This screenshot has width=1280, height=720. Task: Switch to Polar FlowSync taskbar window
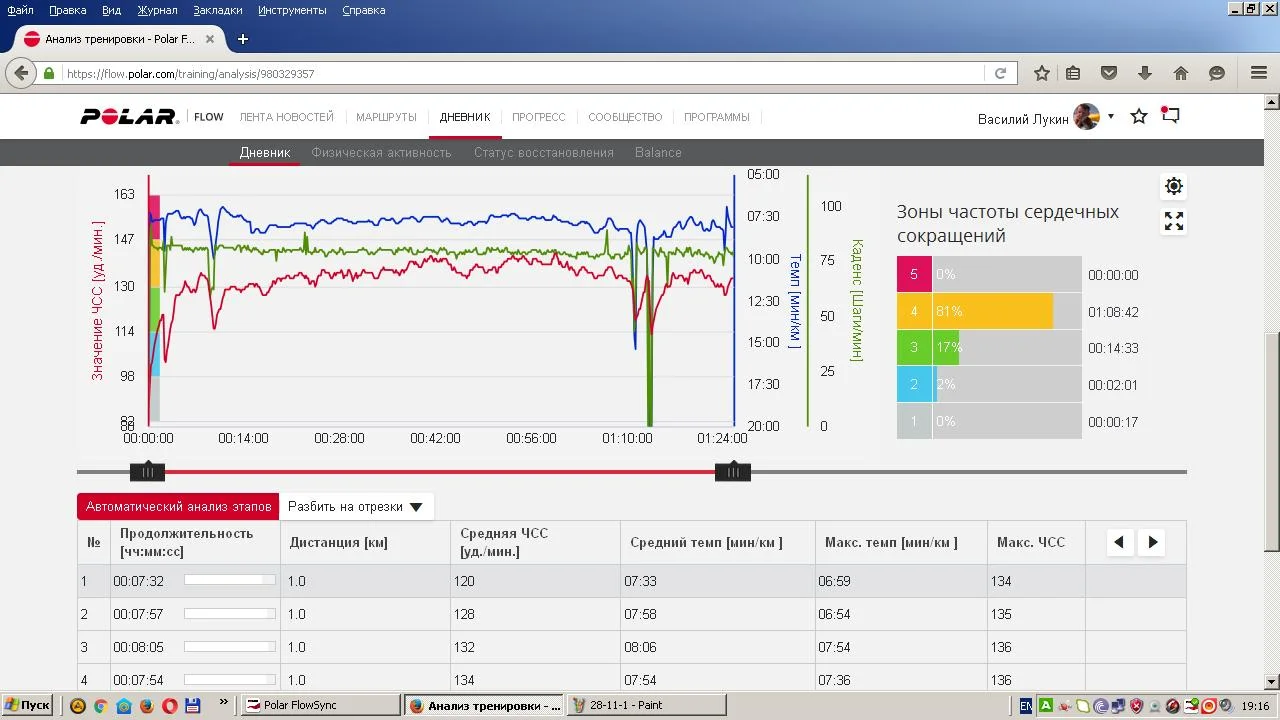click(x=322, y=705)
